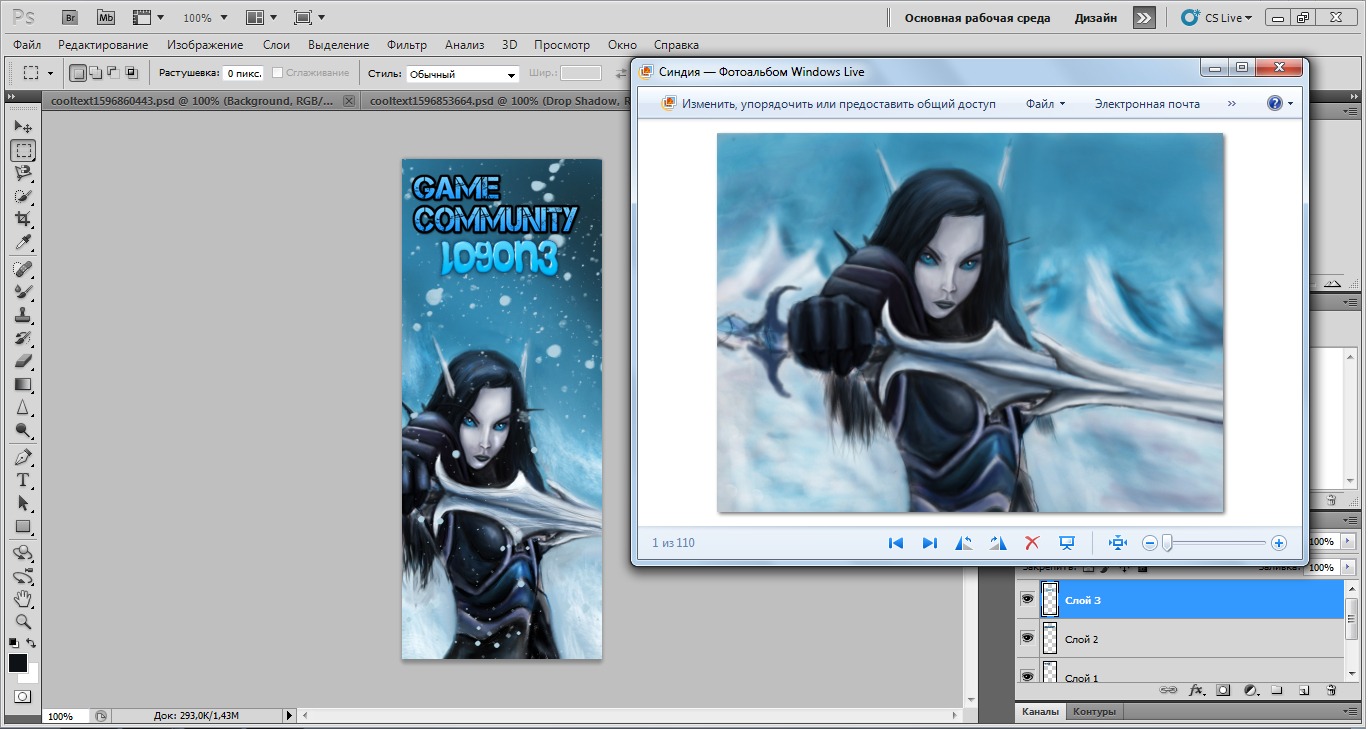The width and height of the screenshot is (1368, 729).
Task: Show more workspaces chevron button
Action: [1144, 17]
